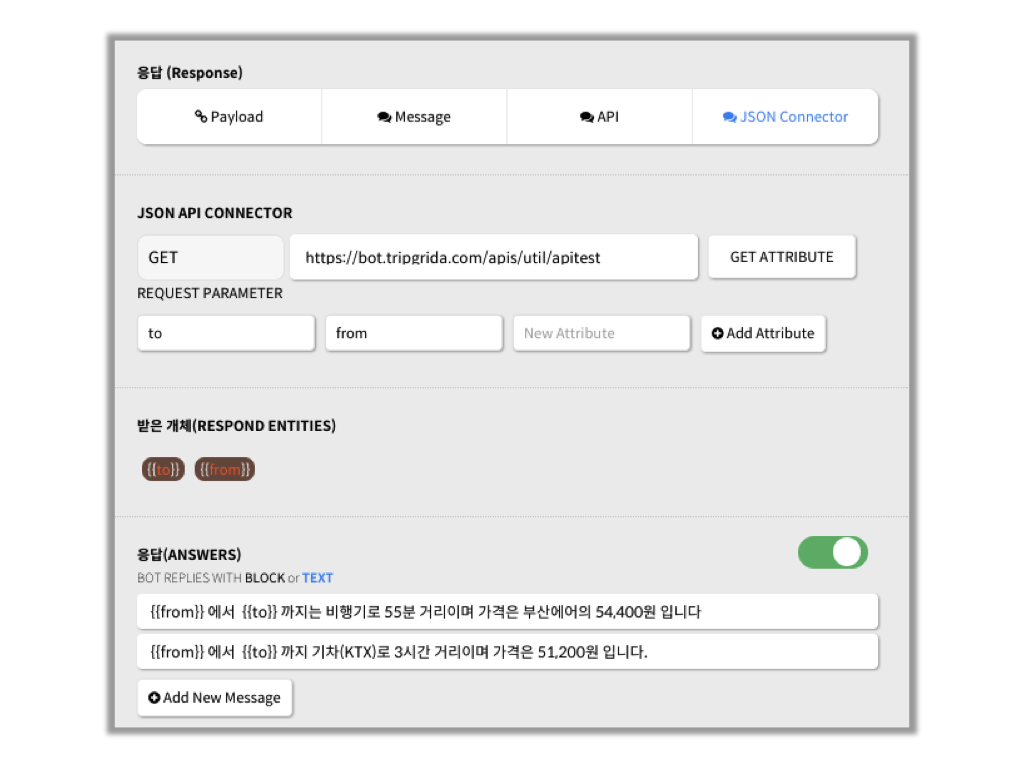Click the JSON Connector chat icon
The width and height of the screenshot is (1024, 768).
(x=729, y=117)
